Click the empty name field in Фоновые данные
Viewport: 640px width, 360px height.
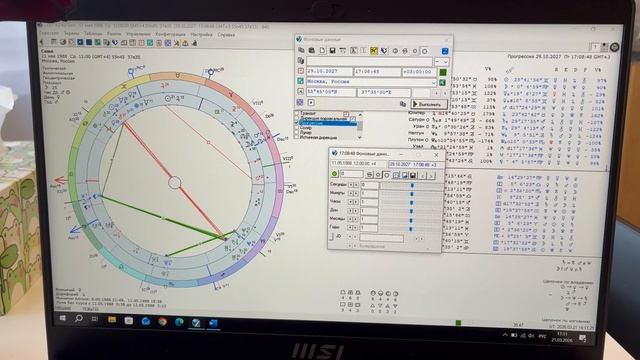[370, 61]
